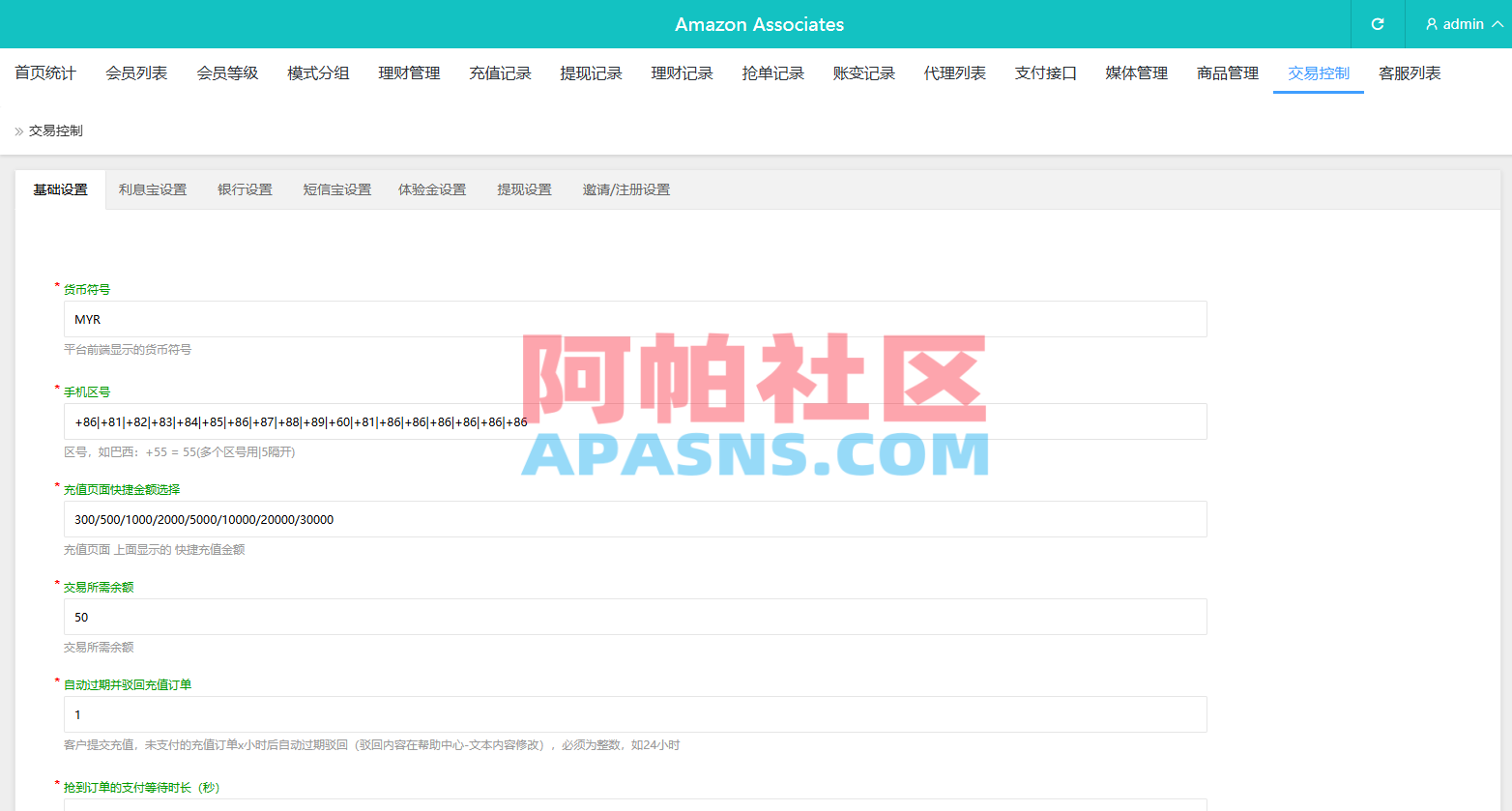Select 提现记录 in top navigation
Screen dimensions: 1512x811
[591, 73]
